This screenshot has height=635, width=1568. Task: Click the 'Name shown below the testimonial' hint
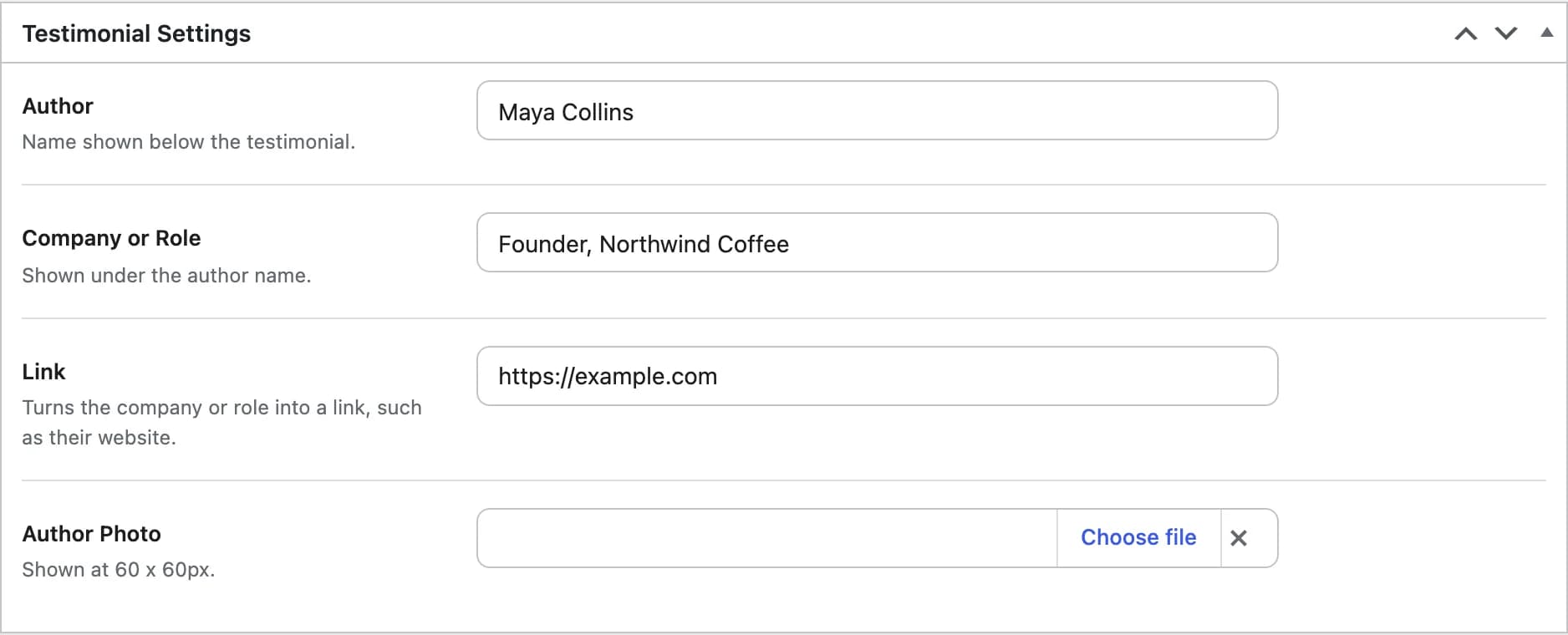pyautogui.click(x=188, y=142)
